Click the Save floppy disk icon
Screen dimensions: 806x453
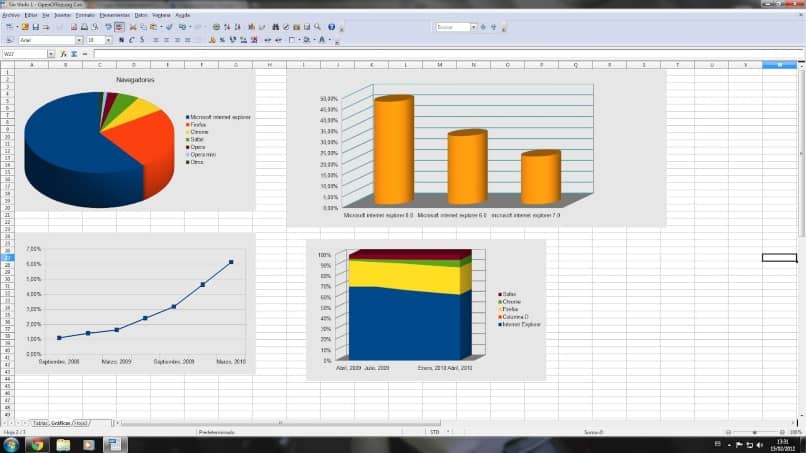(35, 27)
